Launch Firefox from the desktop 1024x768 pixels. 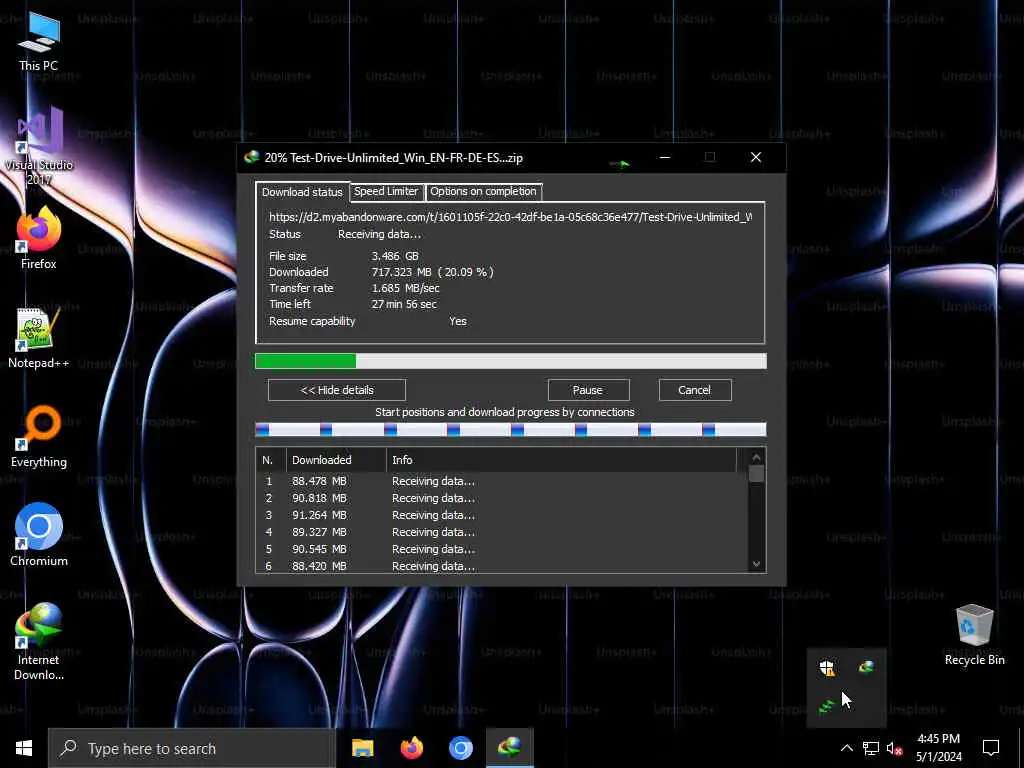39,238
